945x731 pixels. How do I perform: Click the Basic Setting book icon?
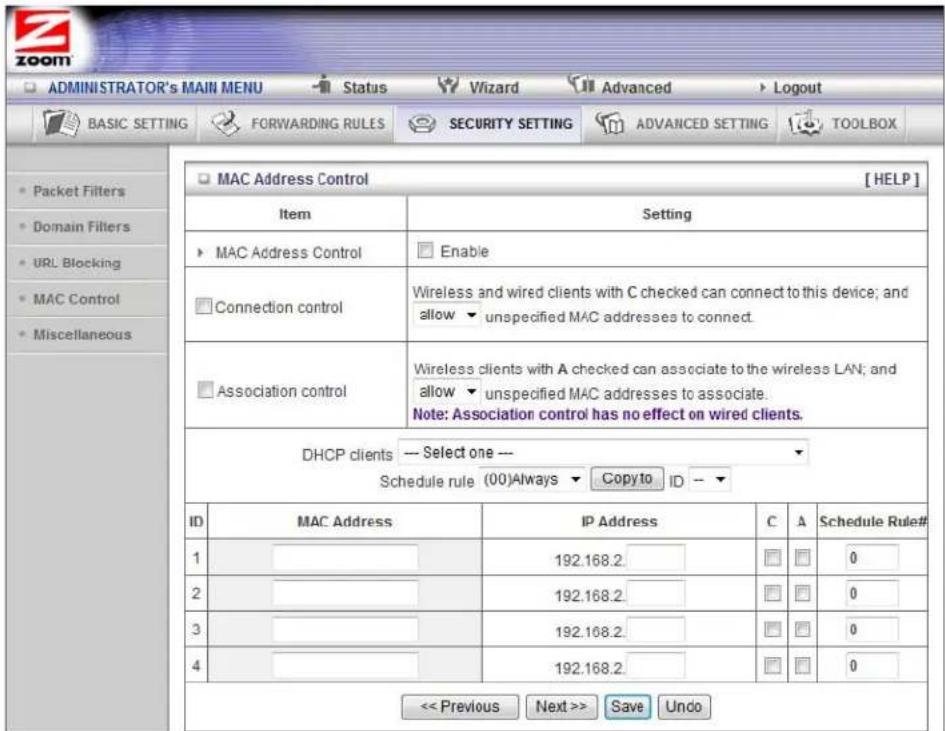61,123
